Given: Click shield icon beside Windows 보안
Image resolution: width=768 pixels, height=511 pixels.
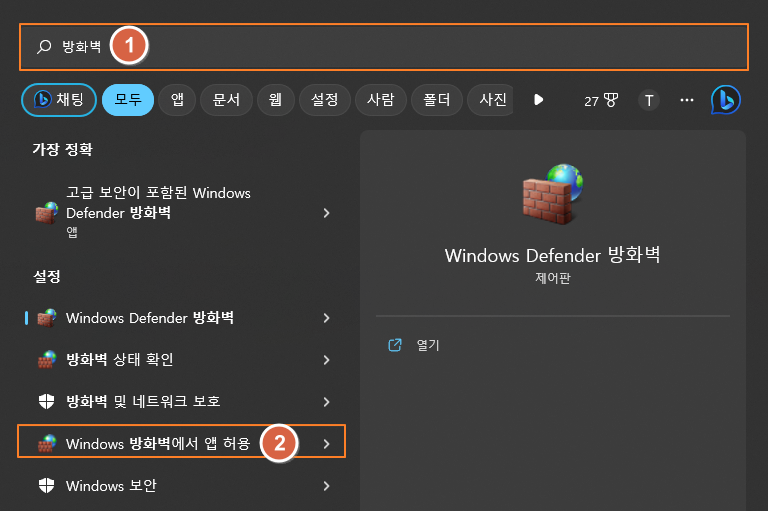Looking at the screenshot, I should pyautogui.click(x=47, y=486).
